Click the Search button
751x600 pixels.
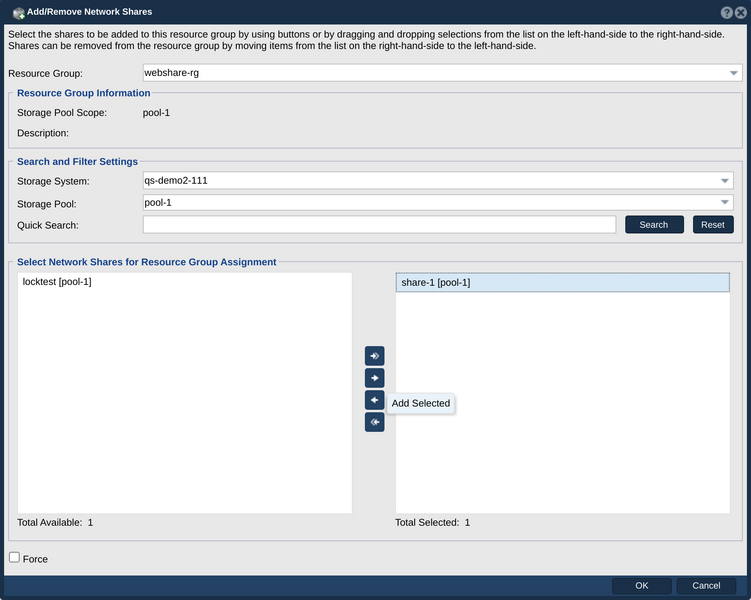[654, 225]
